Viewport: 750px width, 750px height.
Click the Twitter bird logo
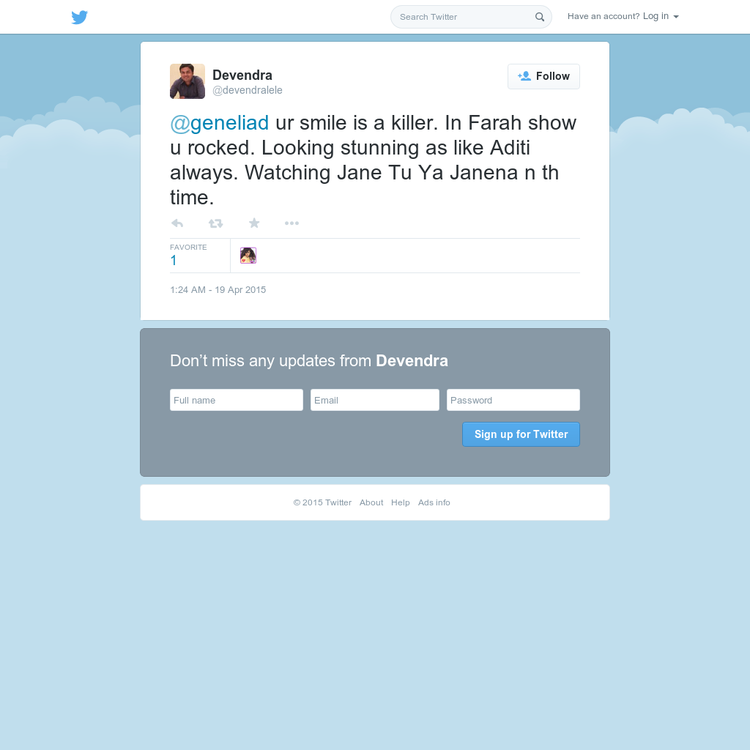point(79,17)
